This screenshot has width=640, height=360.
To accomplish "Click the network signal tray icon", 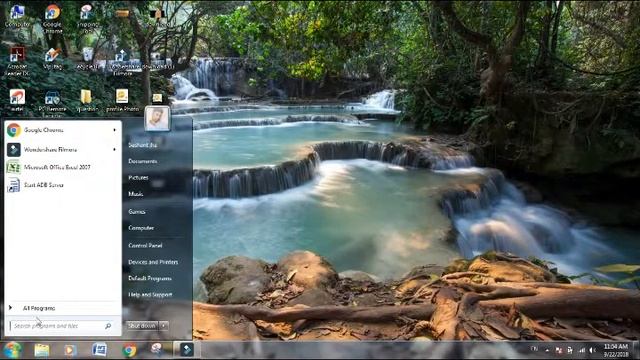I will [582, 350].
